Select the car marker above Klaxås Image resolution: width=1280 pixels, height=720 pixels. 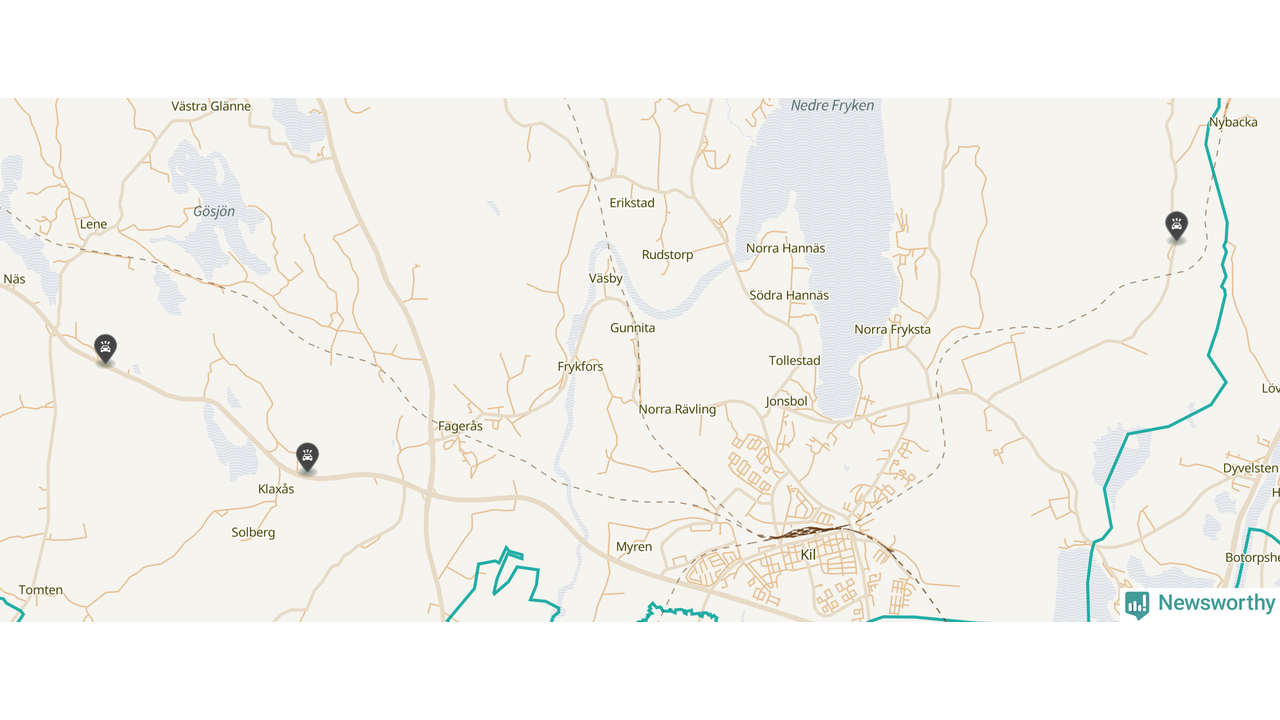coord(307,457)
